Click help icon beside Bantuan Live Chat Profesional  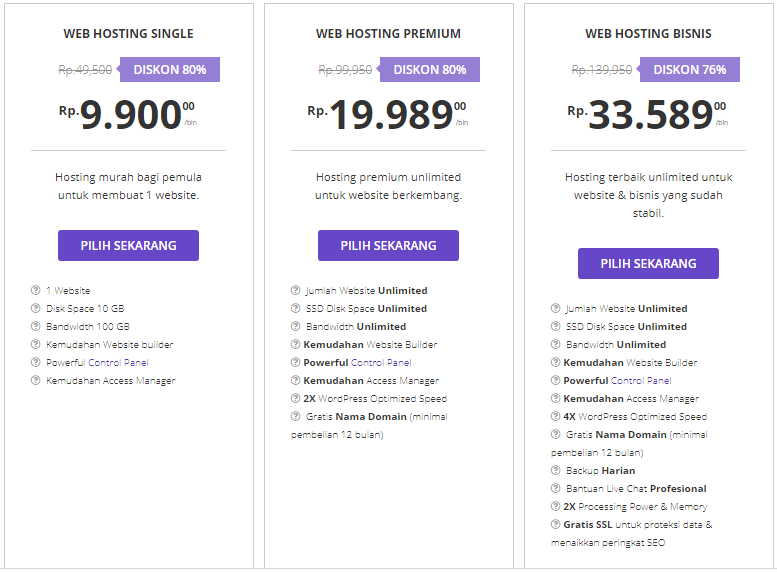(556, 489)
